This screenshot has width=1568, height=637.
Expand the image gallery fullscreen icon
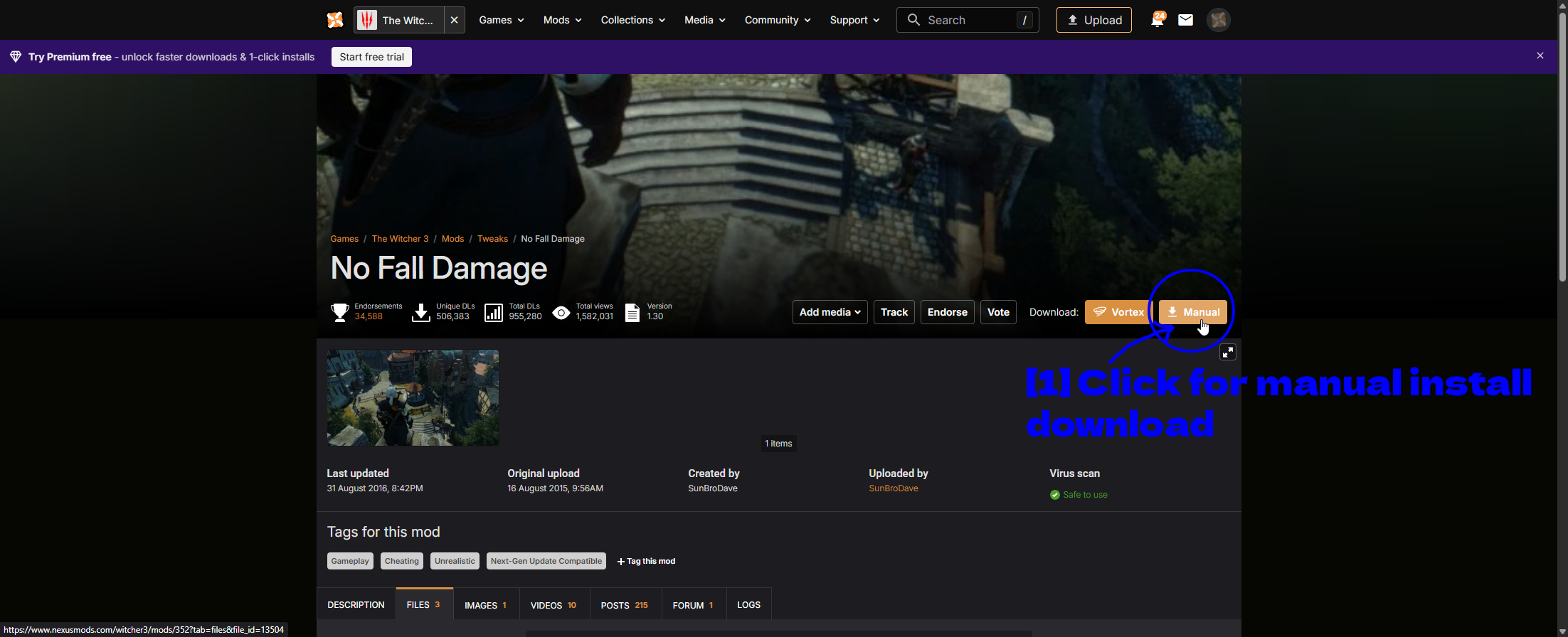tap(1228, 352)
